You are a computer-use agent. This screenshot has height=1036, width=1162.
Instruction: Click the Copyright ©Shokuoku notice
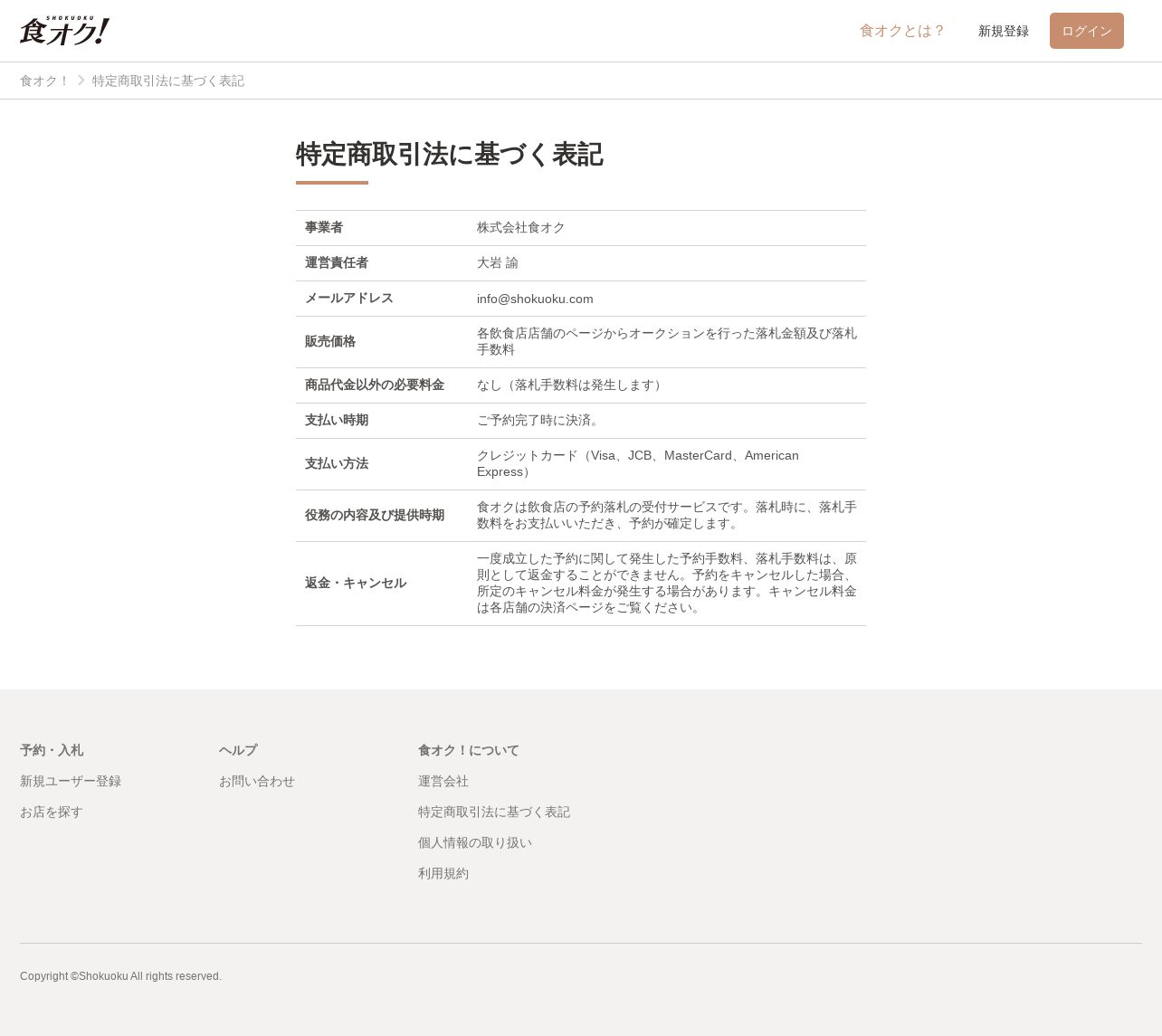[x=120, y=976]
